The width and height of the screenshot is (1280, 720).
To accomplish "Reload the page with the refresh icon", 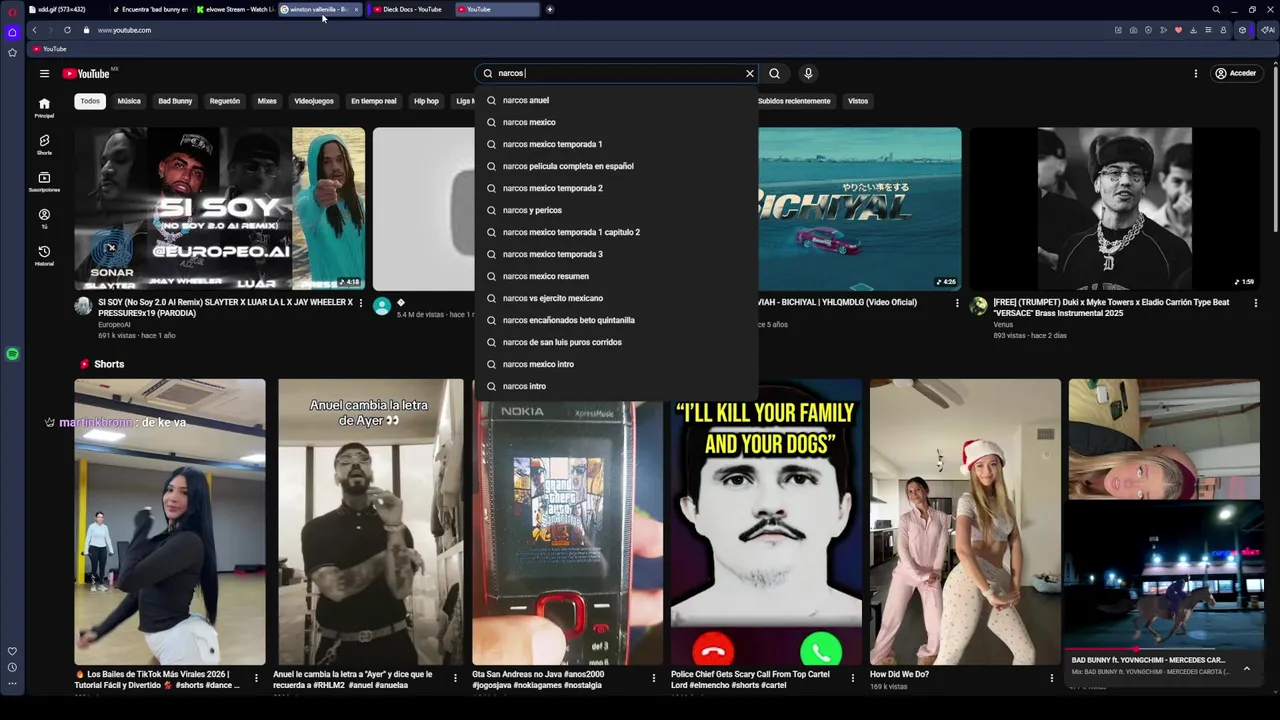I will (x=67, y=30).
